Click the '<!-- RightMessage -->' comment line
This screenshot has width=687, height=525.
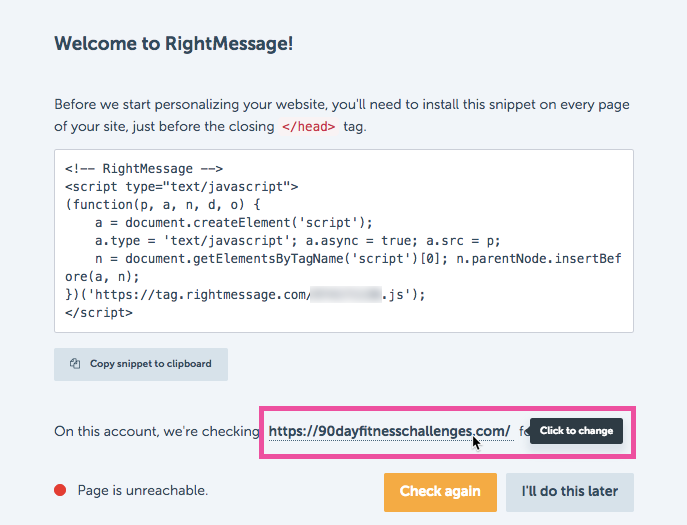click(x=144, y=169)
